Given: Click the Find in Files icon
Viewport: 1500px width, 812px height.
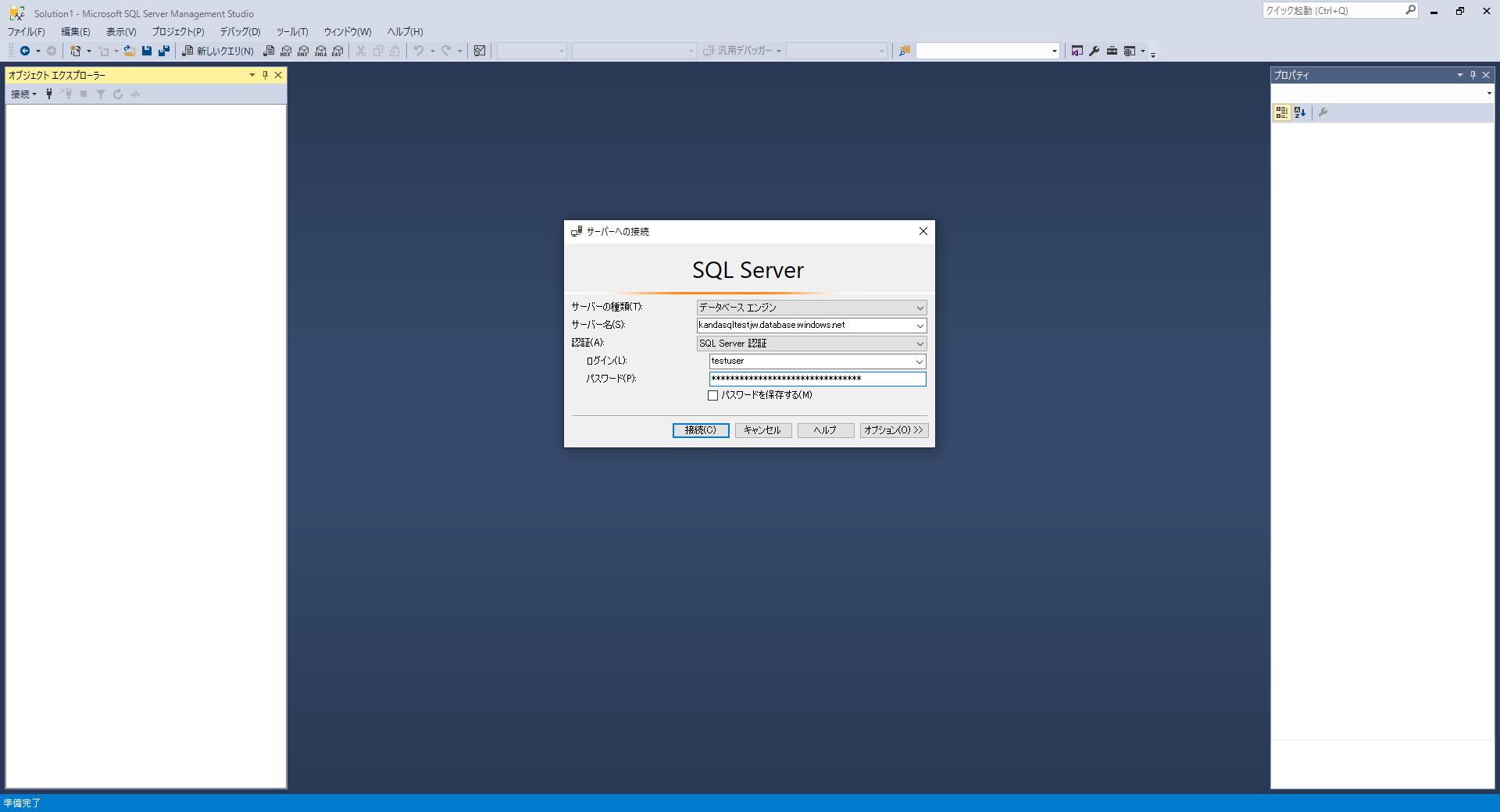Looking at the screenshot, I should coord(905,51).
